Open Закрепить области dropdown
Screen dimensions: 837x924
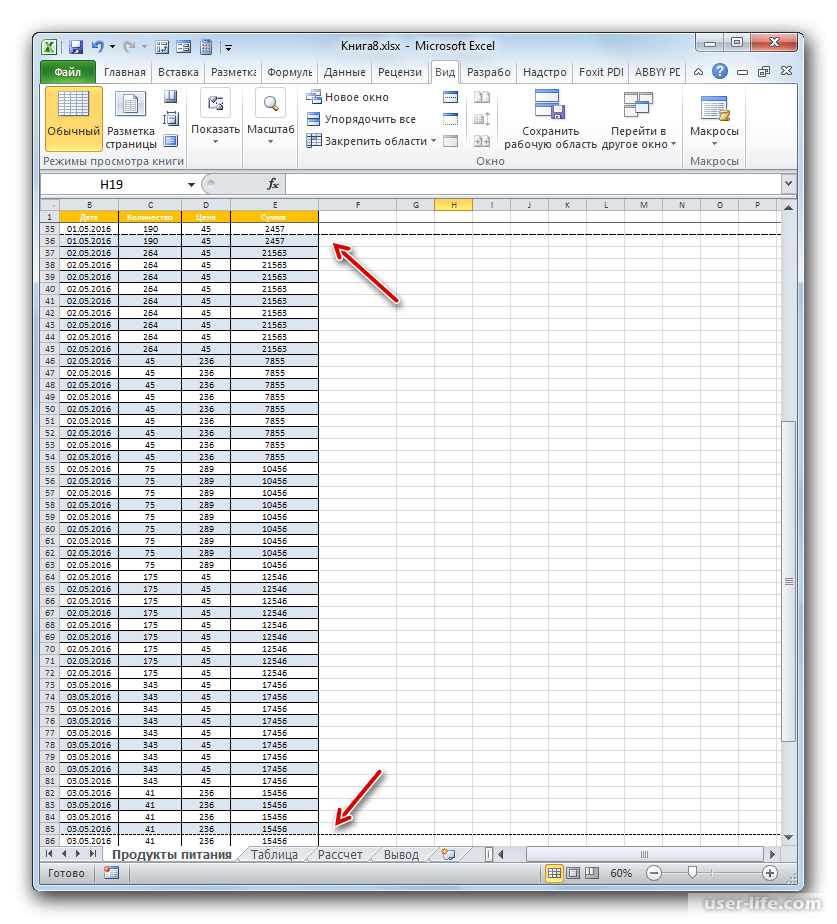click(x=371, y=141)
